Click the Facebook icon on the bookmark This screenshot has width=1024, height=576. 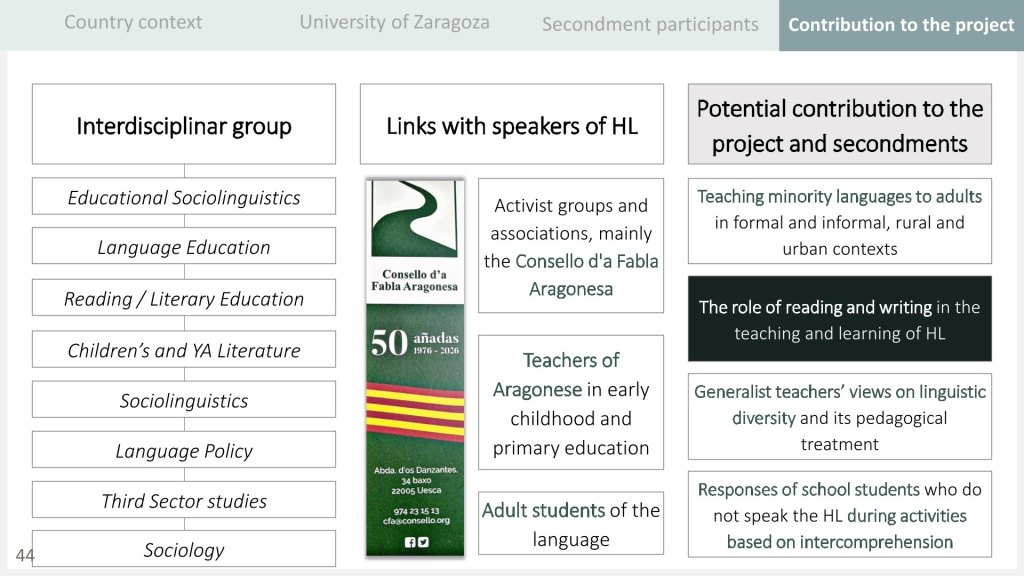click(x=409, y=542)
